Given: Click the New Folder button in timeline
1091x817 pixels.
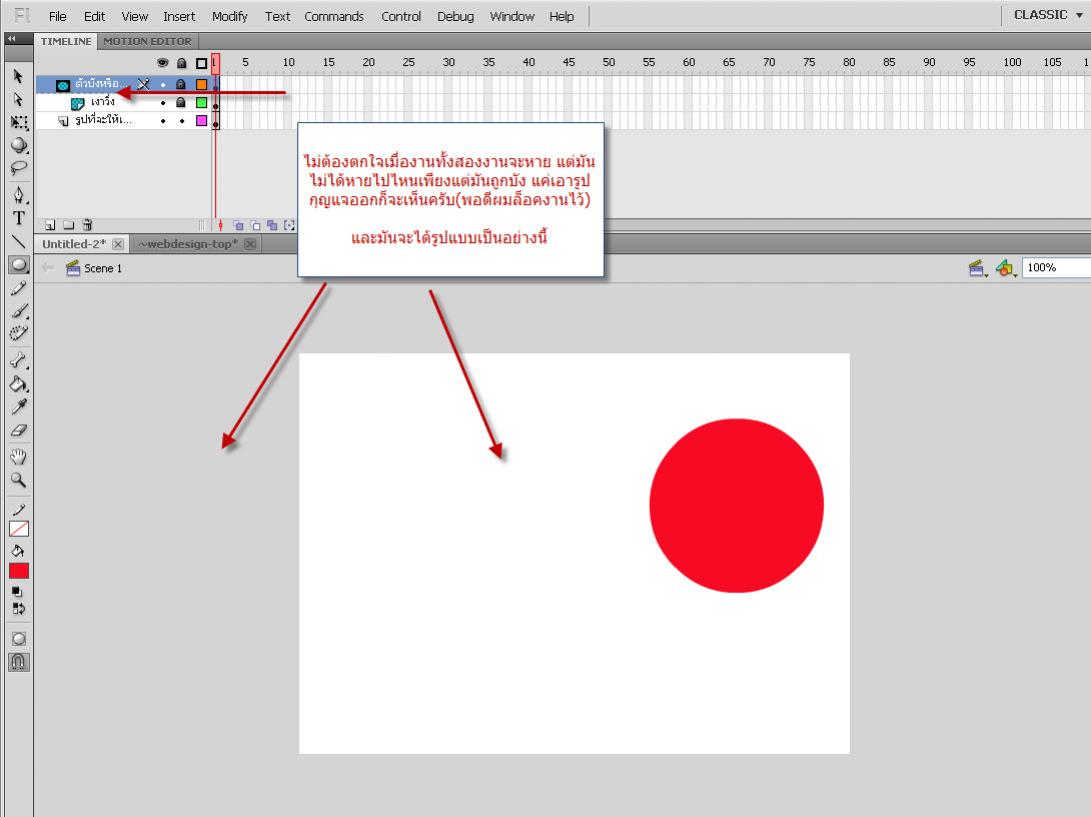Looking at the screenshot, I should [x=68, y=225].
